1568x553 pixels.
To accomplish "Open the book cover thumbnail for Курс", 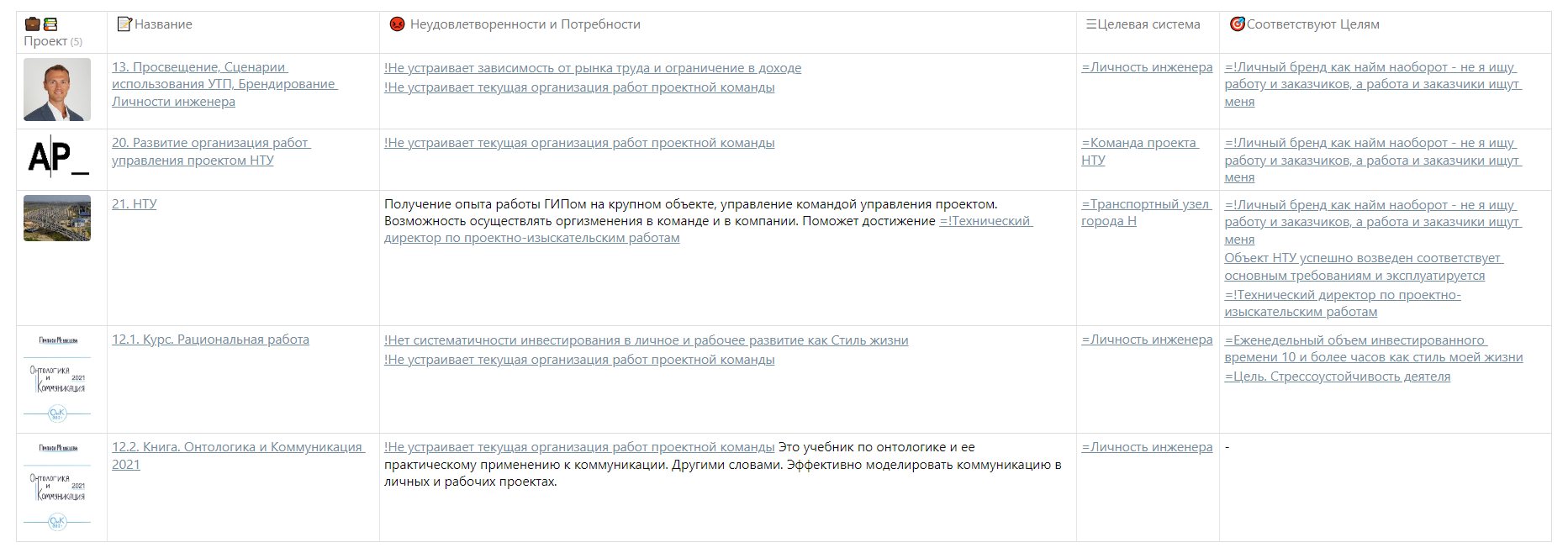I will (x=57, y=378).
